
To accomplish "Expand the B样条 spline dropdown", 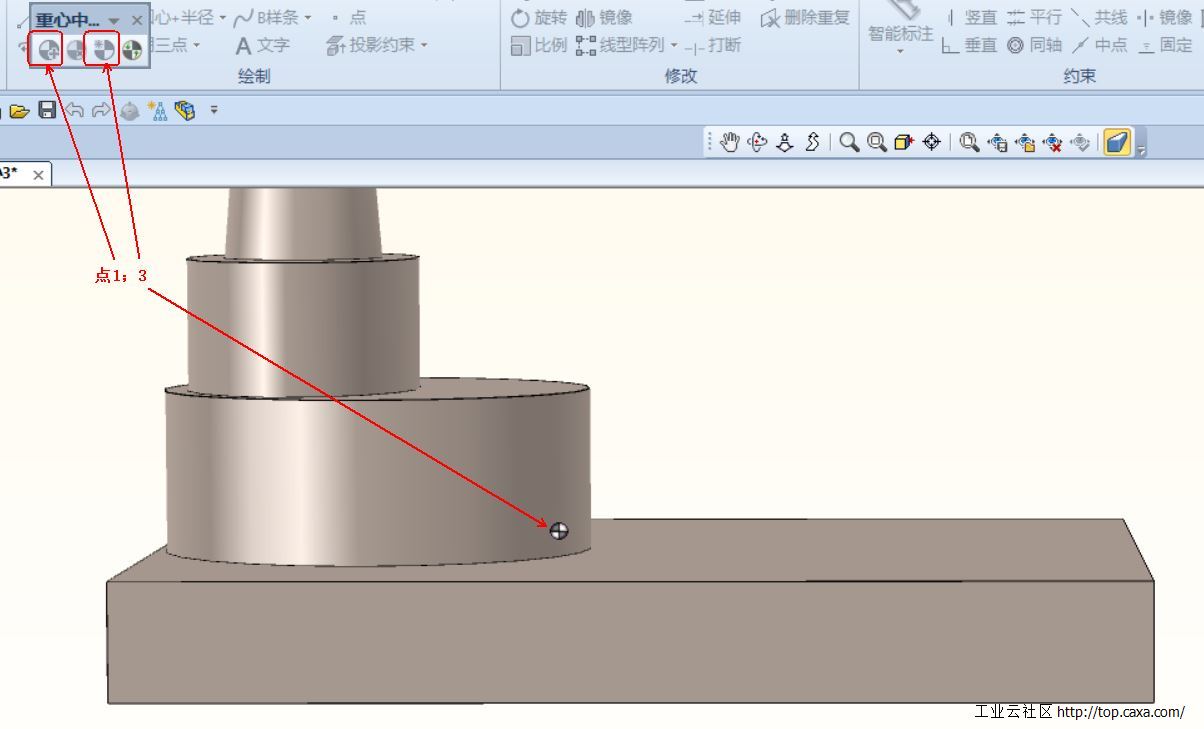I will point(308,18).
